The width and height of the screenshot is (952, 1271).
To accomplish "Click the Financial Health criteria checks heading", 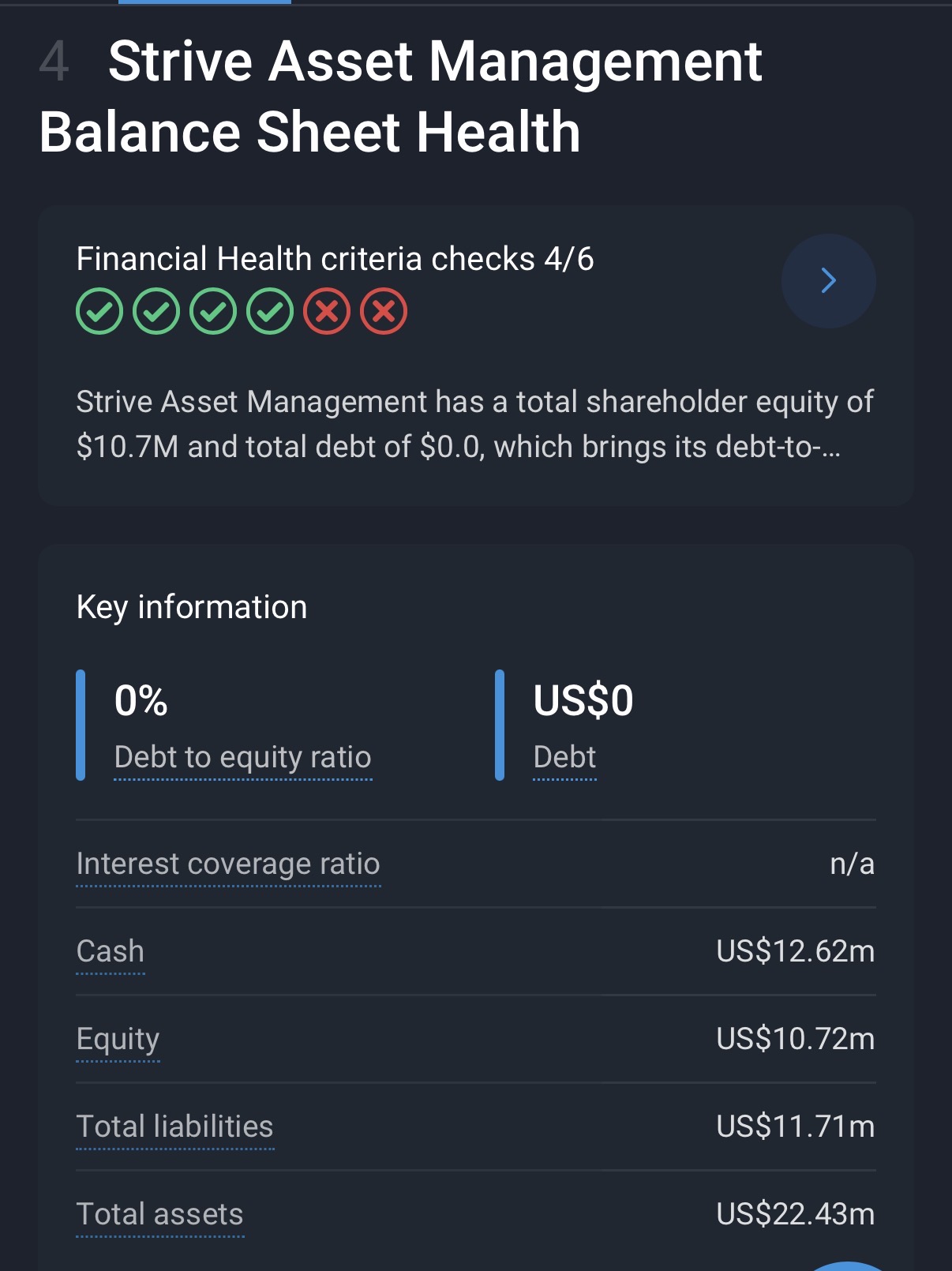I will click(x=335, y=259).
